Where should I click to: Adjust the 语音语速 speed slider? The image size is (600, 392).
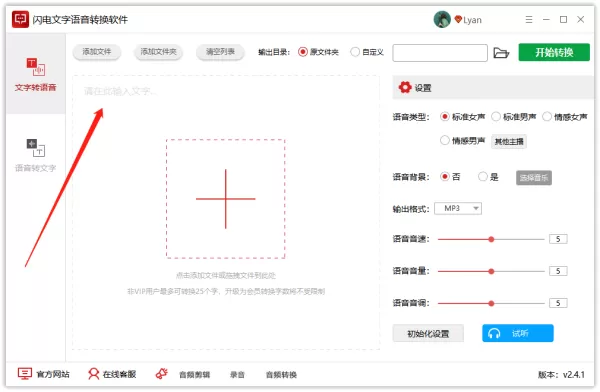pos(491,239)
